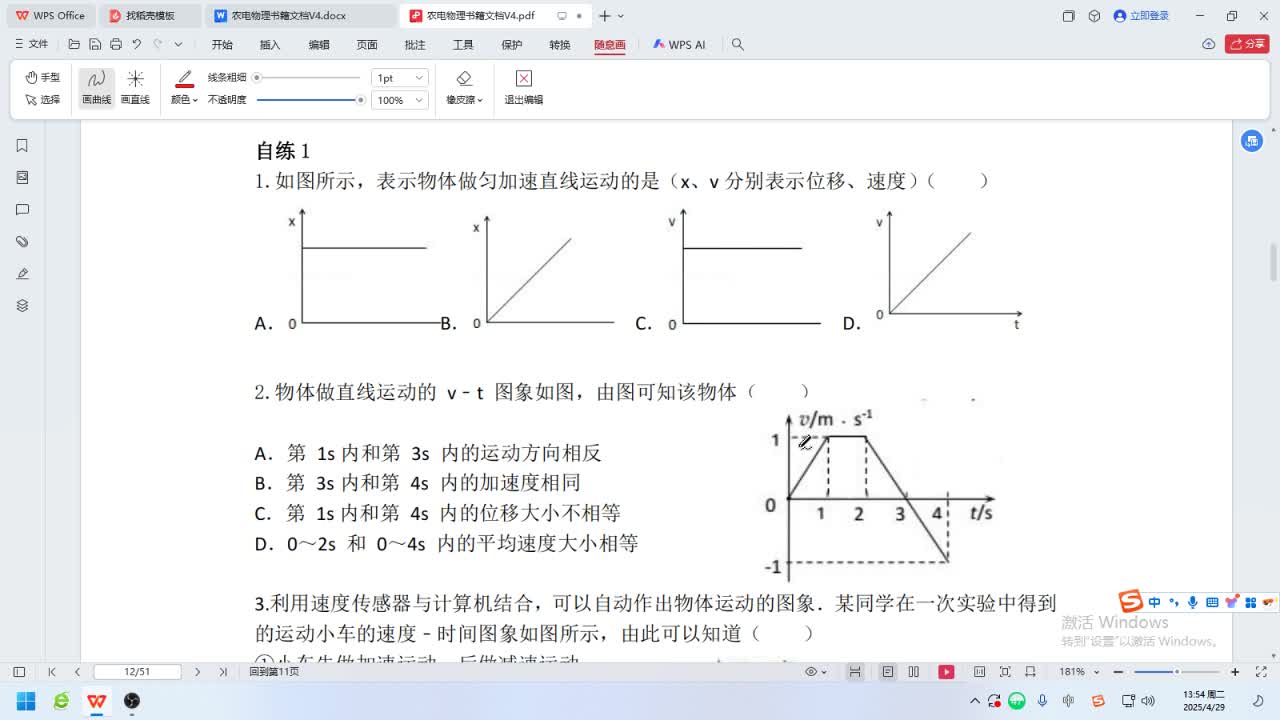1280x720 pixels.
Task: Switch to the 页面 ribbon tab
Action: coord(367,45)
